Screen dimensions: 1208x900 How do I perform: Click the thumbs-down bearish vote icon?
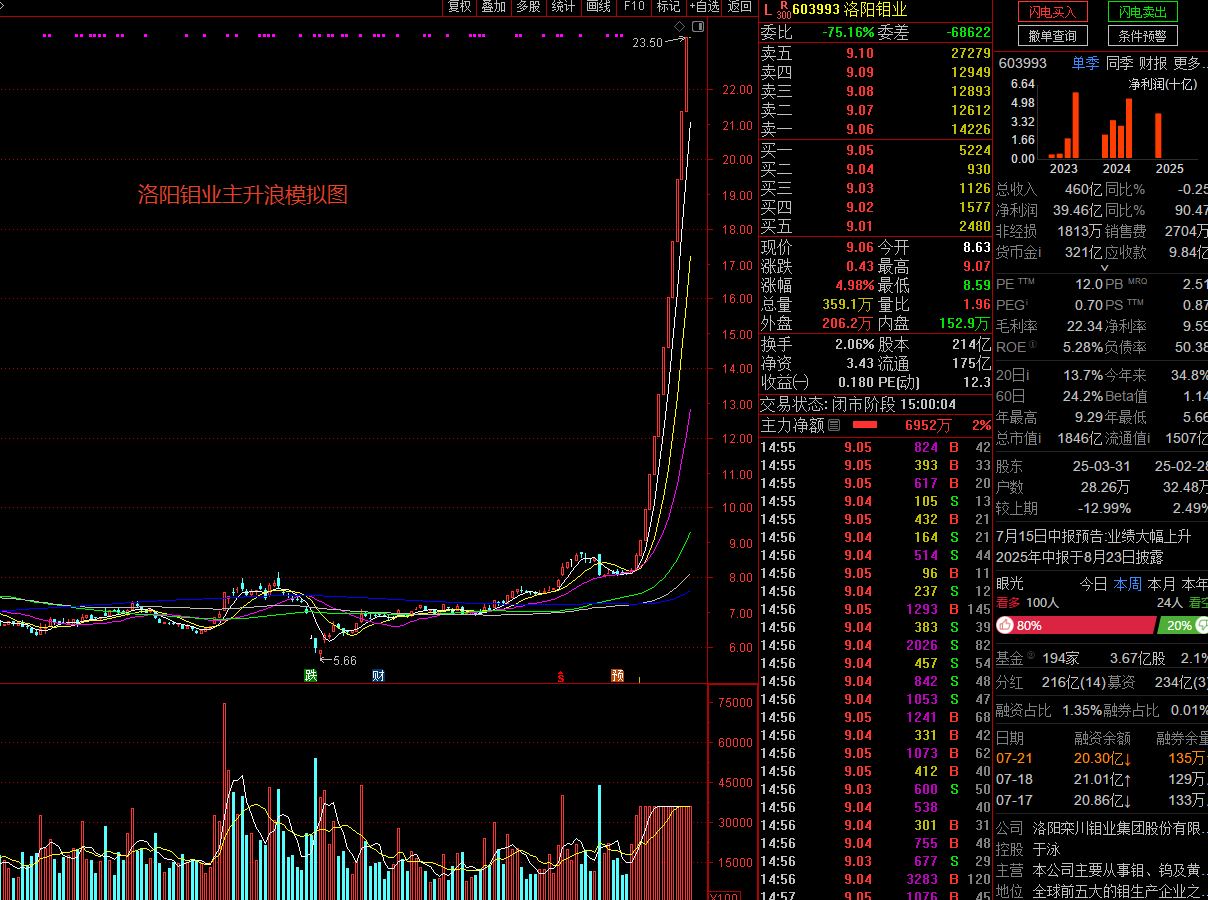click(x=1201, y=625)
